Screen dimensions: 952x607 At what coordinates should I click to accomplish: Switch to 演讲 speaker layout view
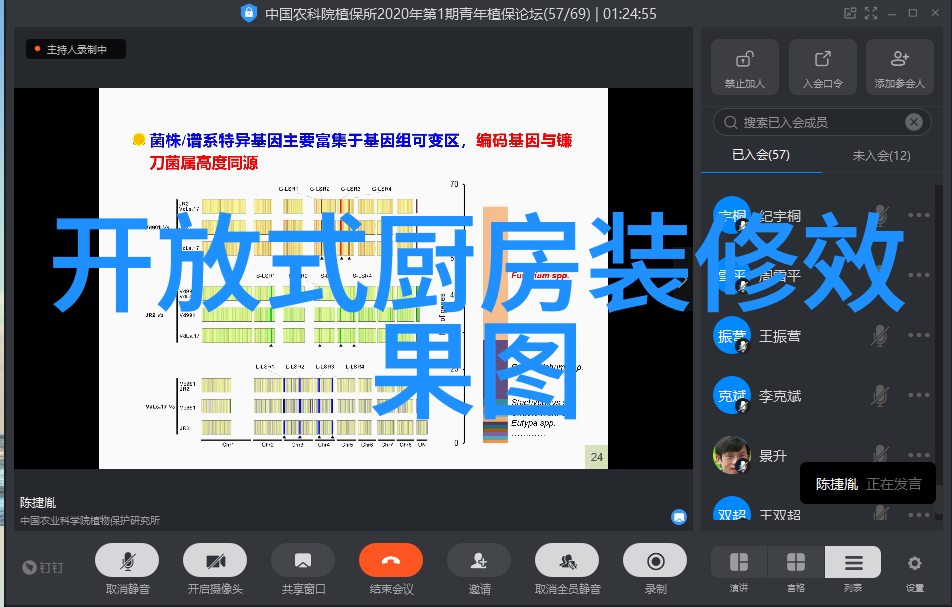tap(739, 563)
